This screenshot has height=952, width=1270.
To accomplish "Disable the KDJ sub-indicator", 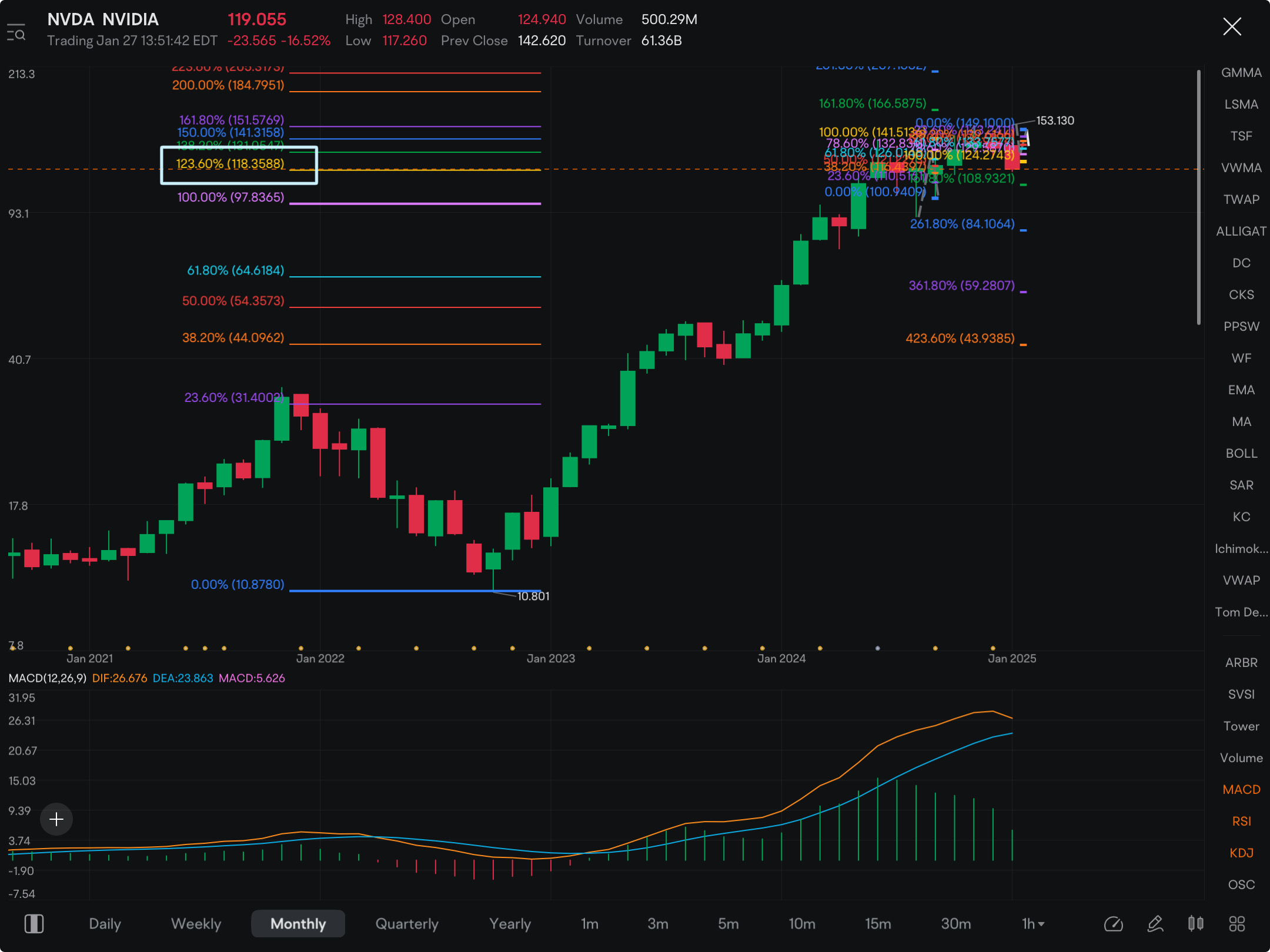I will coord(1241,853).
